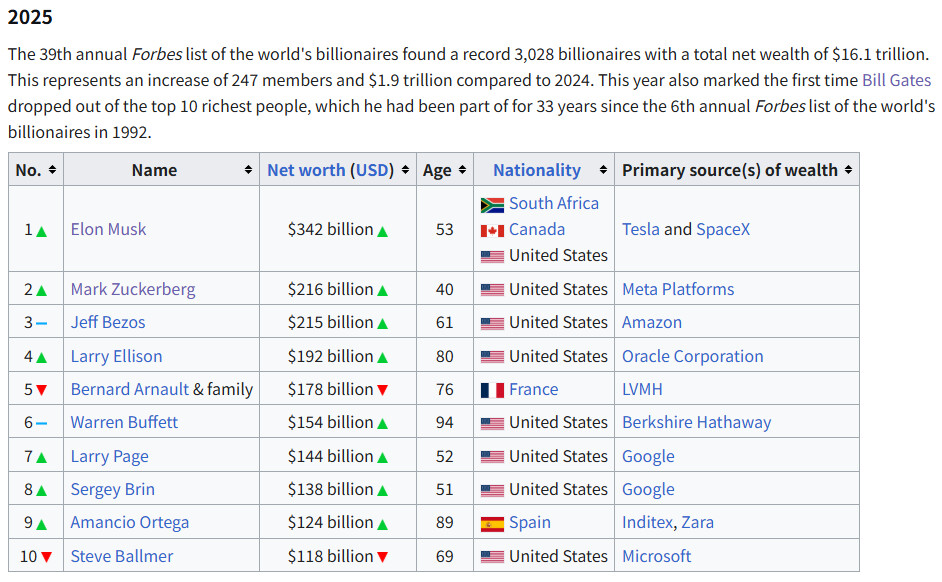Click red down arrow beside $178 billion
The height and width of the screenshot is (582, 942).
(x=383, y=390)
